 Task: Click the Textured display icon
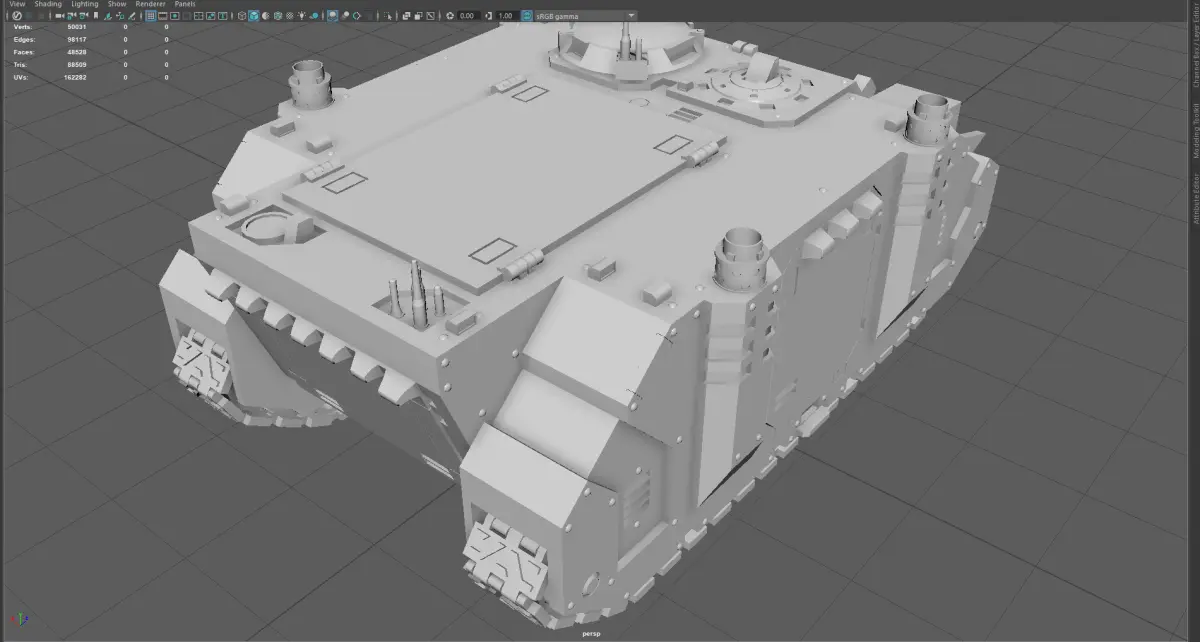tap(290, 16)
